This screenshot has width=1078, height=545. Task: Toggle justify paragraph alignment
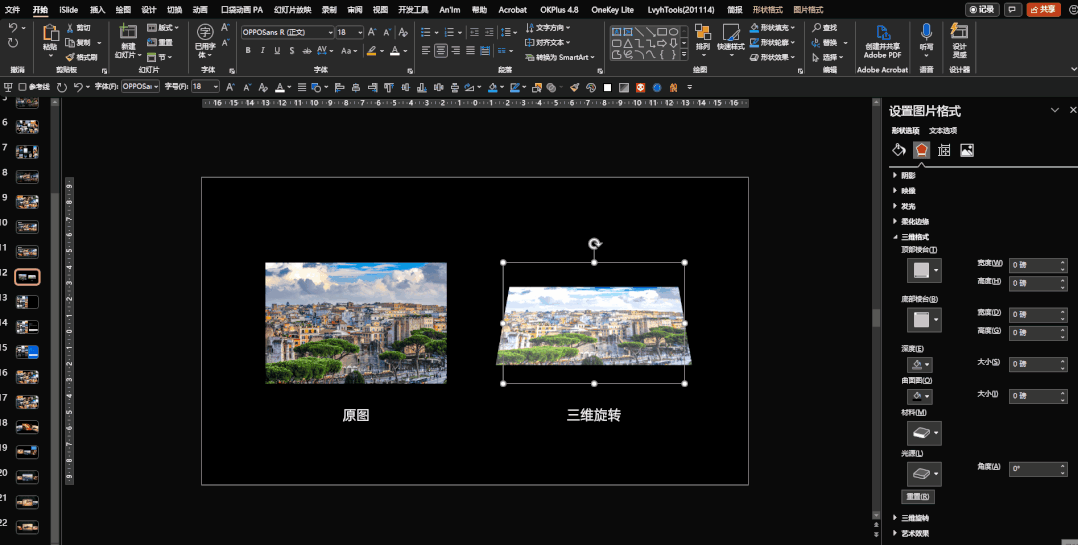[470, 50]
